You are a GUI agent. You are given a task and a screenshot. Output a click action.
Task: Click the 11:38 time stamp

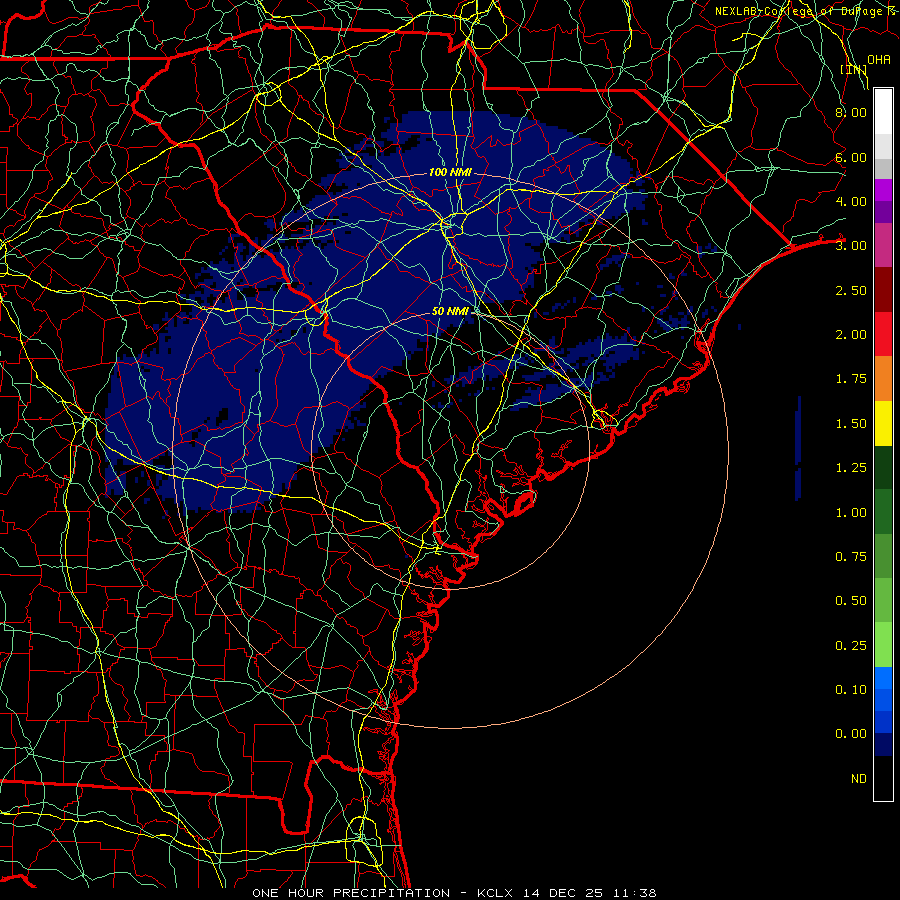tap(634, 893)
